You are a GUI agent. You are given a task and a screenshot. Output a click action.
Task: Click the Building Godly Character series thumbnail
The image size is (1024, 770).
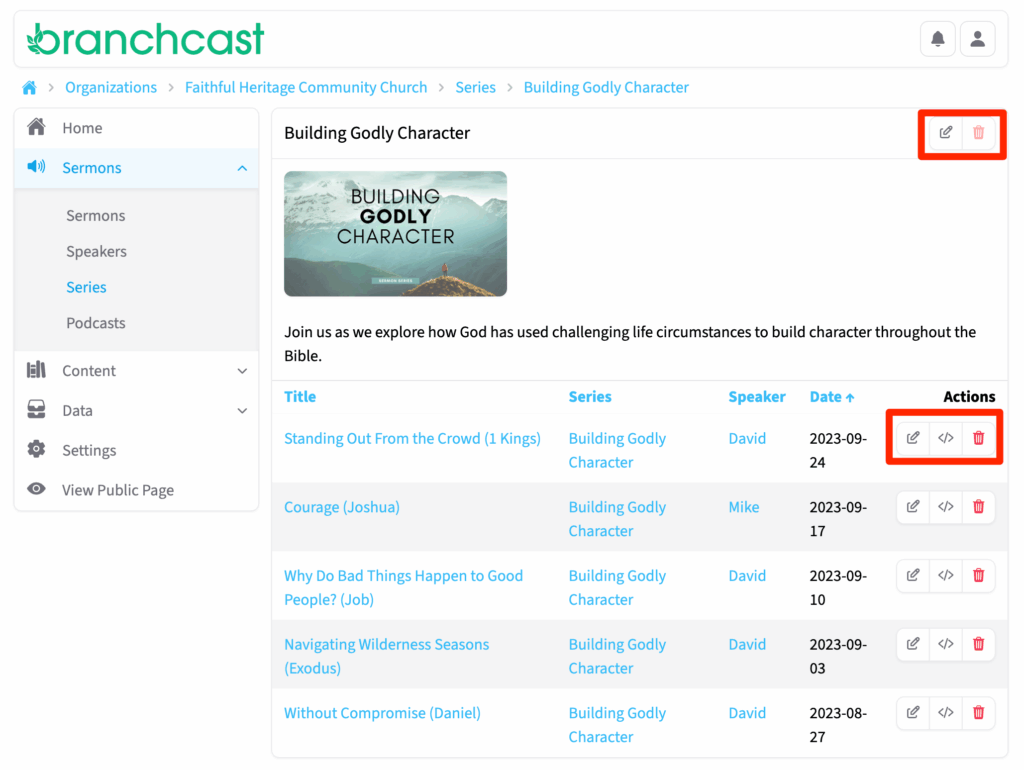coord(395,234)
